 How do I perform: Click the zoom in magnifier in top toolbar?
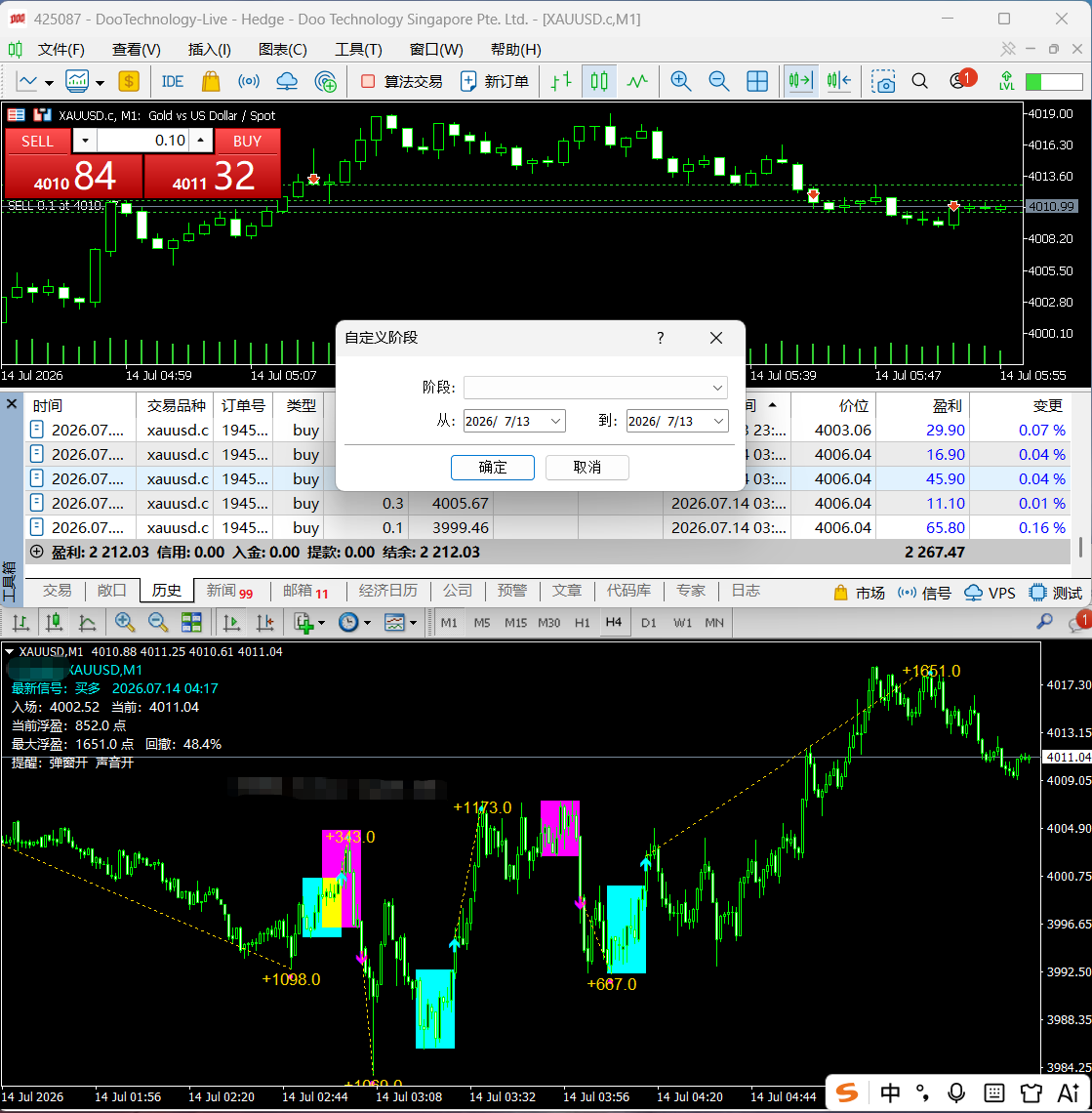point(680,82)
